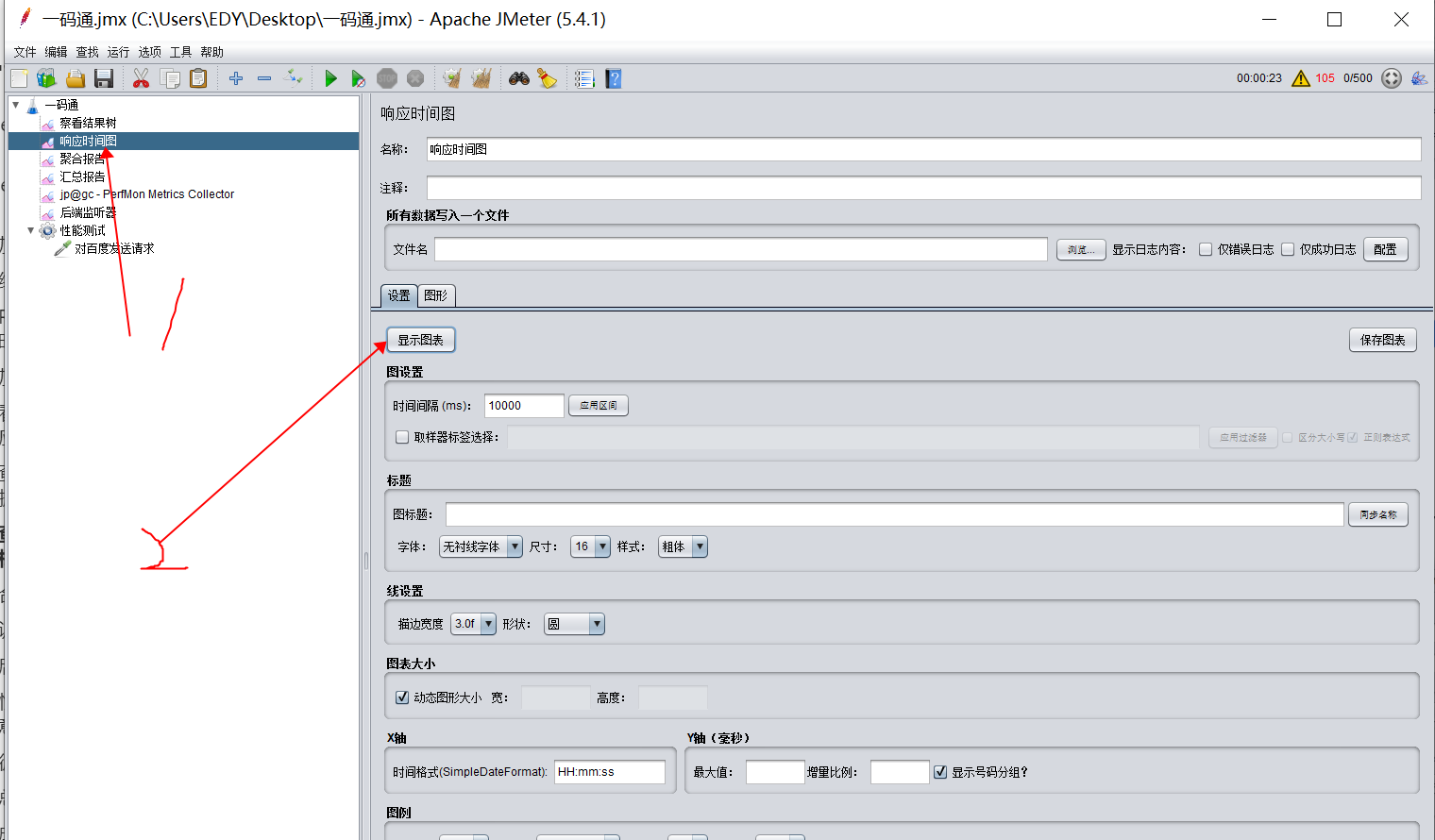1435x840 pixels.
Task: Open the Function Helper list icon
Action: tap(584, 78)
